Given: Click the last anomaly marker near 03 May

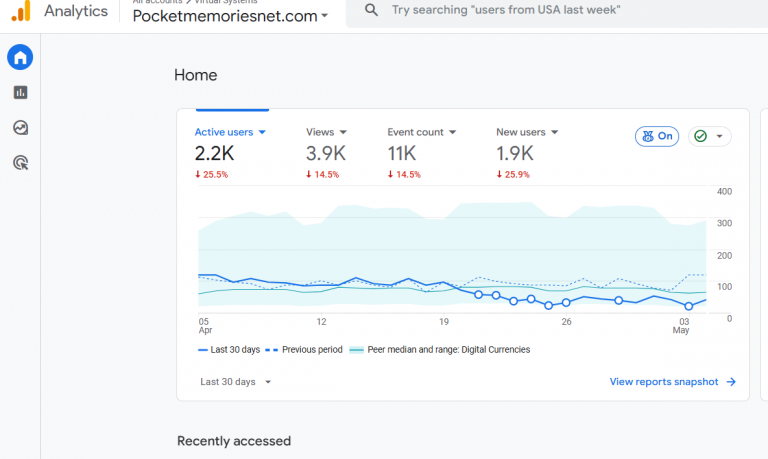Looking at the screenshot, I should (689, 306).
